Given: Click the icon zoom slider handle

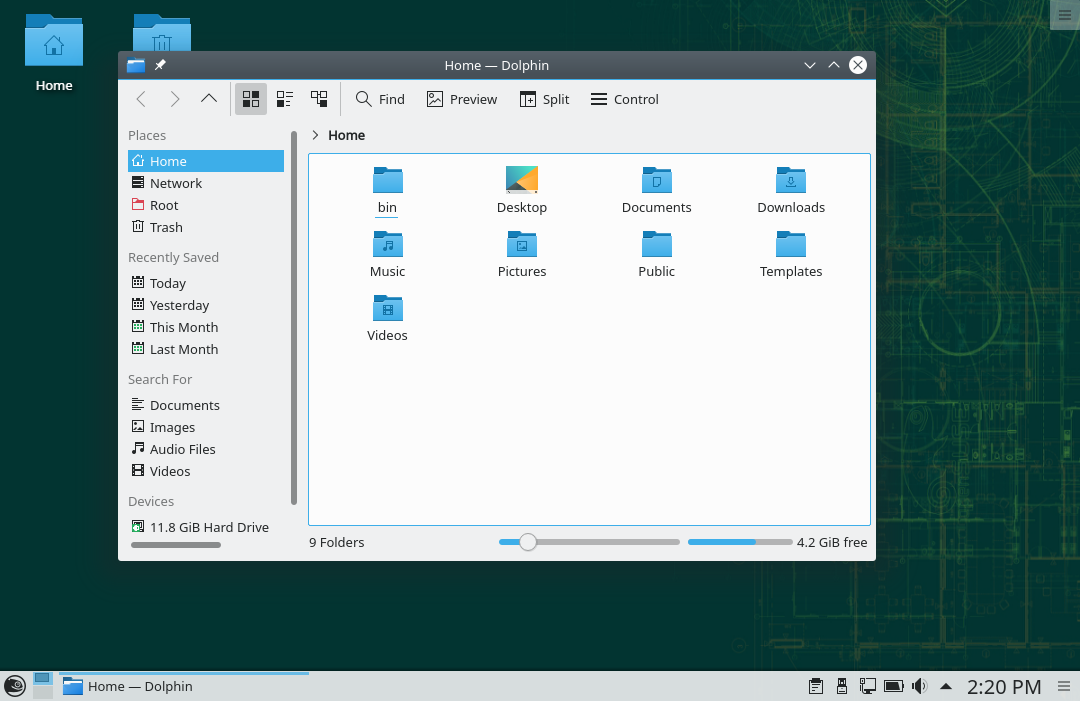Looking at the screenshot, I should tap(528, 542).
